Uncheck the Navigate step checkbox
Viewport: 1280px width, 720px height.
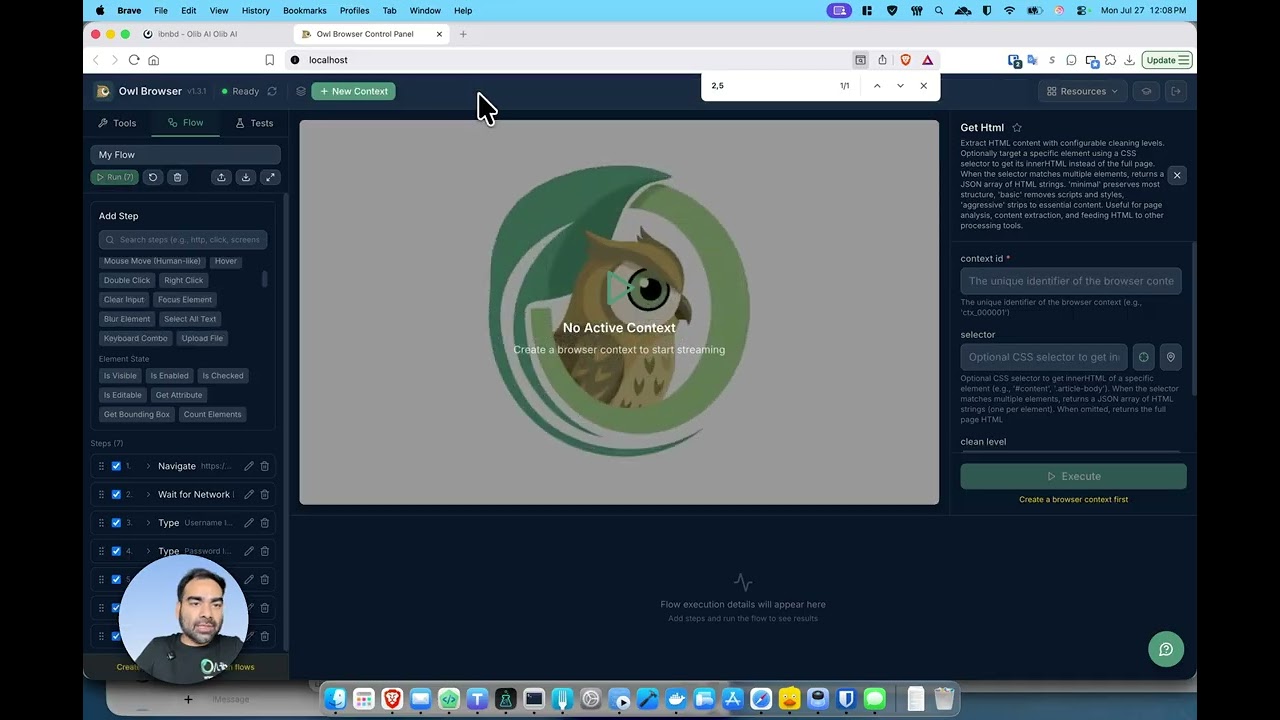point(116,466)
